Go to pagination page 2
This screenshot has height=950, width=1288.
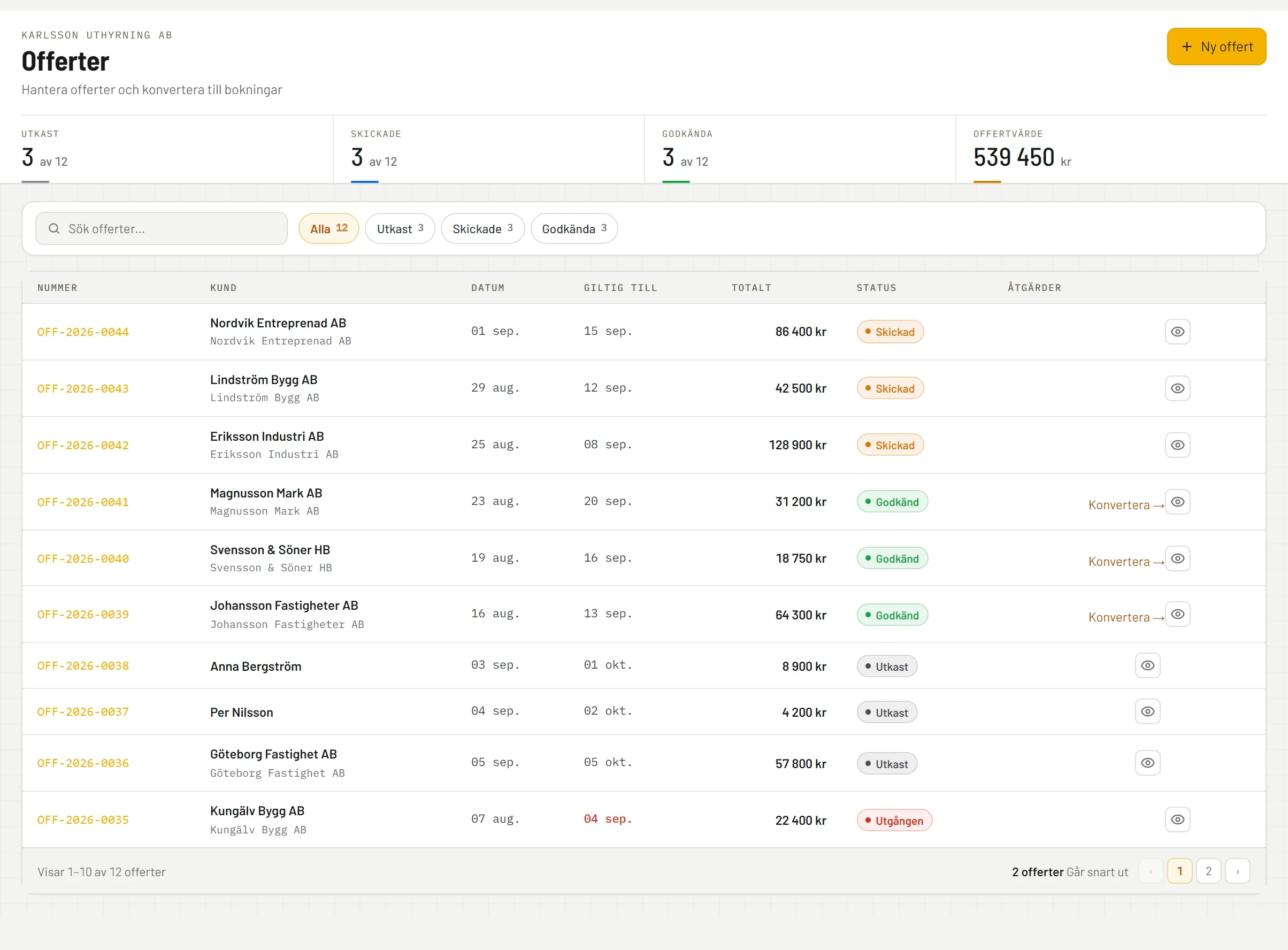click(x=1208, y=871)
